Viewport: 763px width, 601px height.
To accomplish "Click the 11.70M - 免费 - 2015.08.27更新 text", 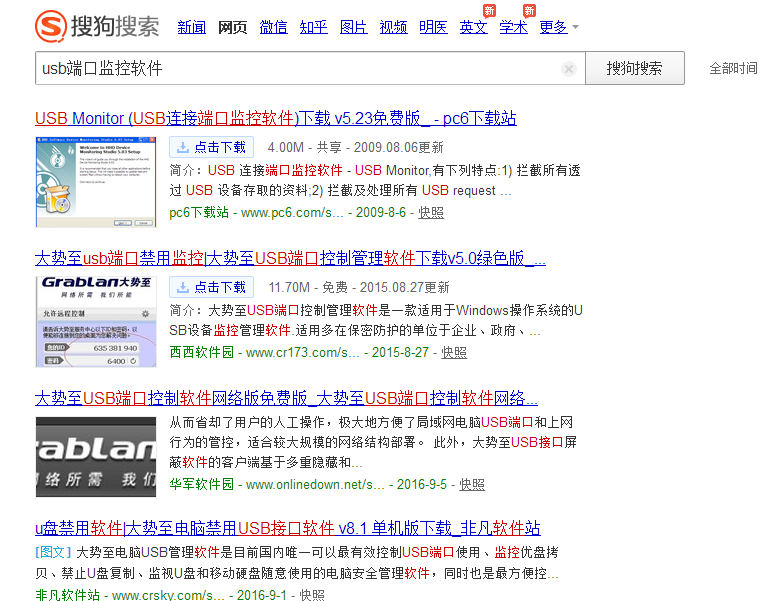I will click(x=359, y=287).
